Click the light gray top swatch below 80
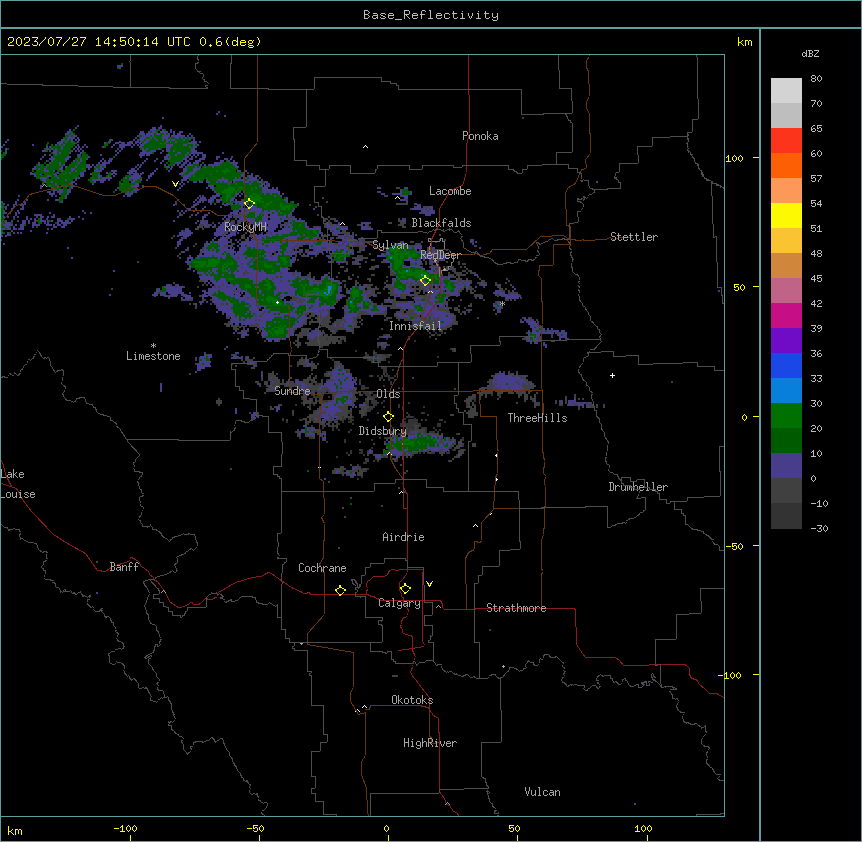 786,91
